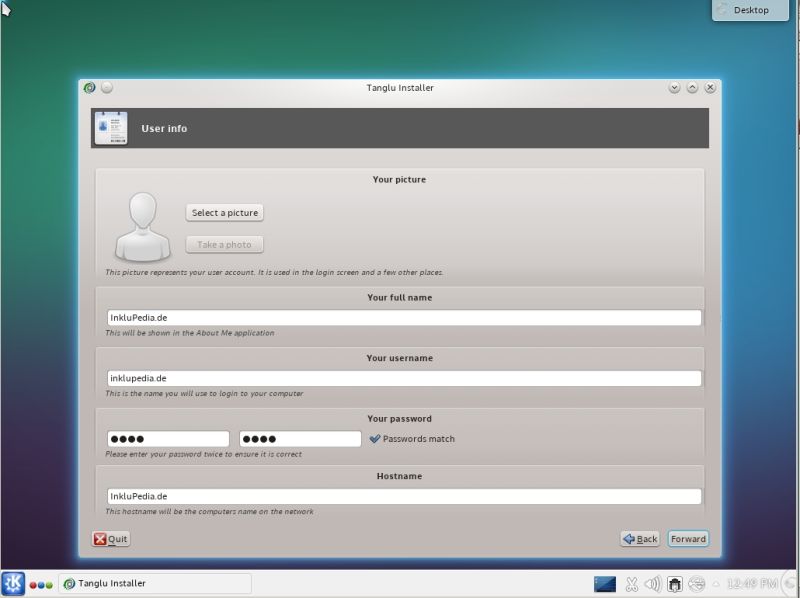This screenshot has width=800, height=598.
Task: Click the Tanglu Installer icon in the titlebar
Action: click(x=89, y=87)
